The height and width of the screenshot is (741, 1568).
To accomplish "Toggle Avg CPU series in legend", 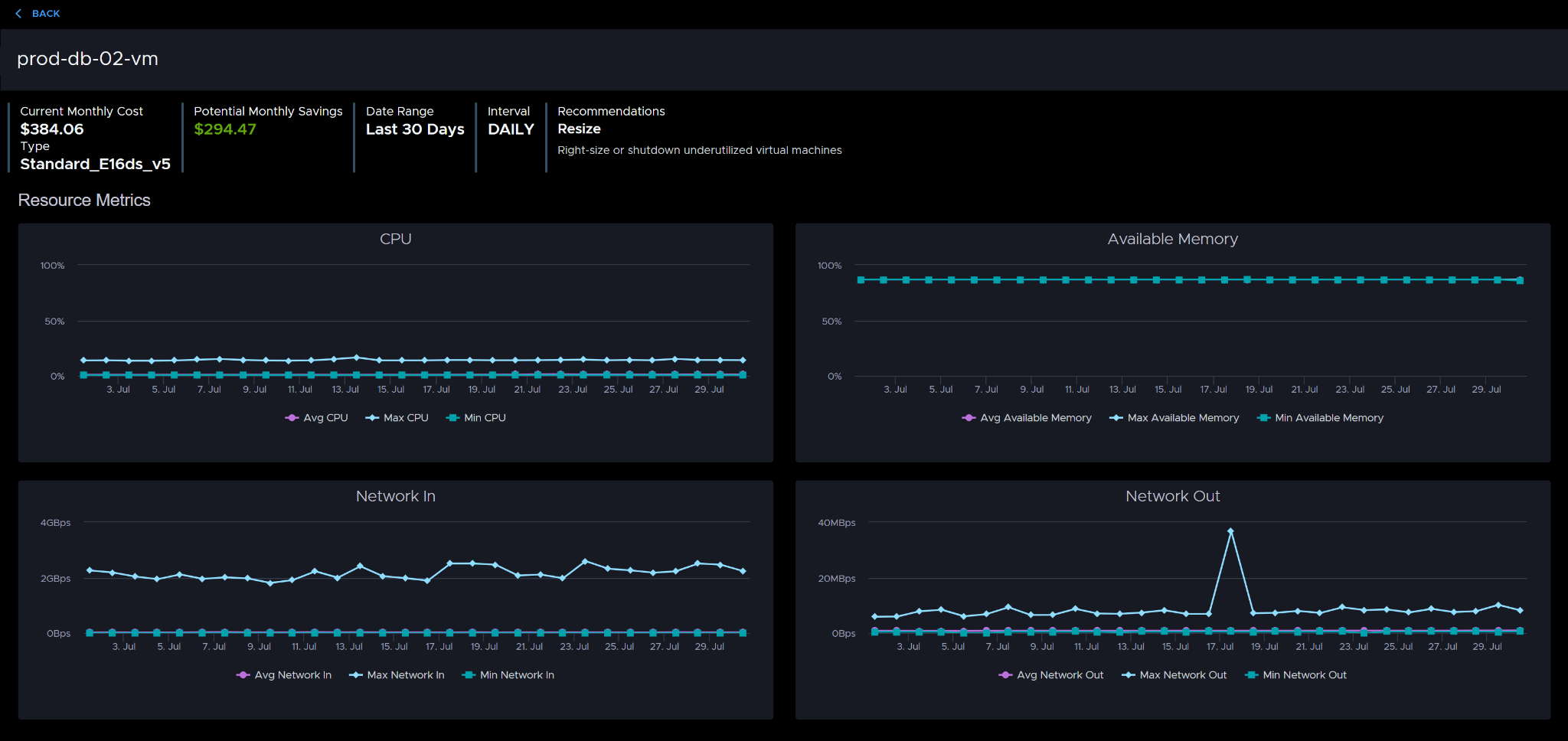I will click(x=316, y=418).
